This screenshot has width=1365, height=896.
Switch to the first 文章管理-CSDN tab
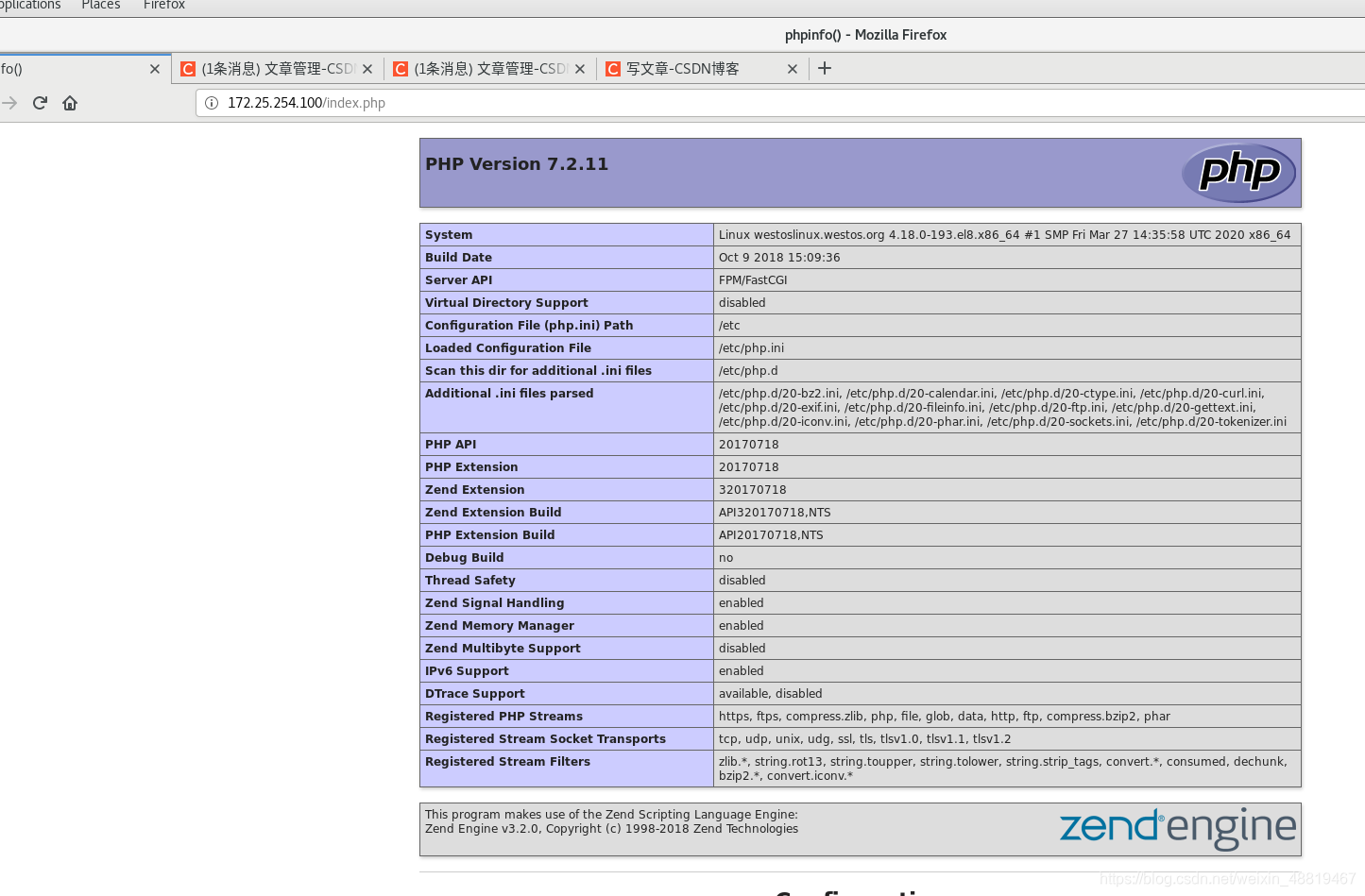(278, 69)
